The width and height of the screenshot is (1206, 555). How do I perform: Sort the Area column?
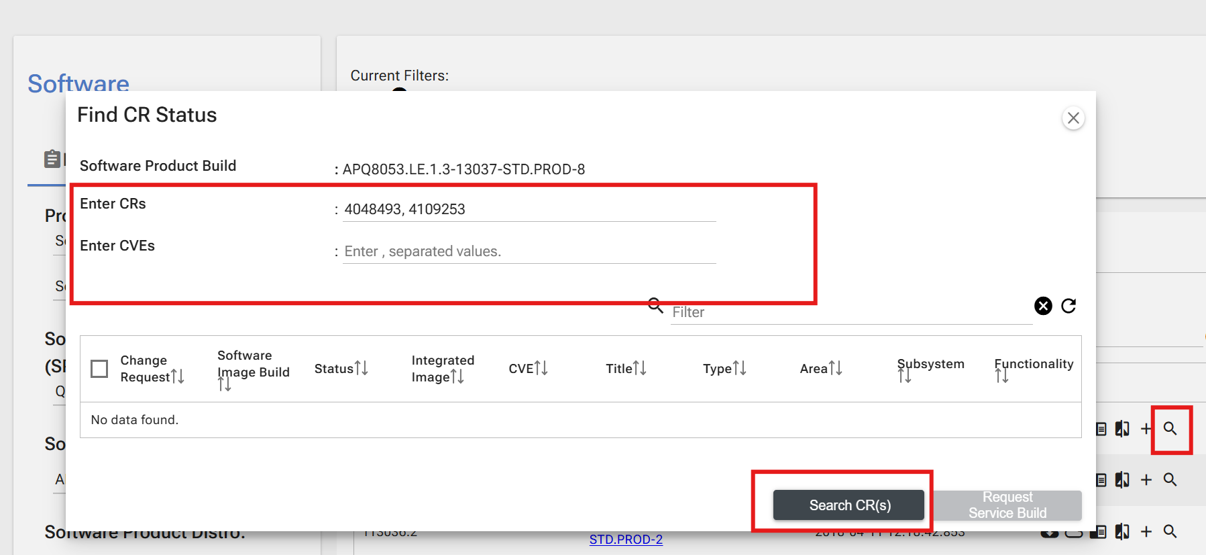[836, 369]
